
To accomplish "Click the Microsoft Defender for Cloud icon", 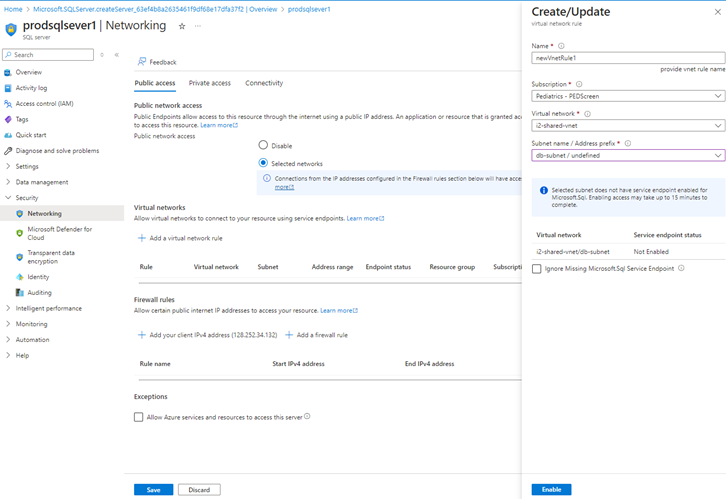I will [x=19, y=233].
